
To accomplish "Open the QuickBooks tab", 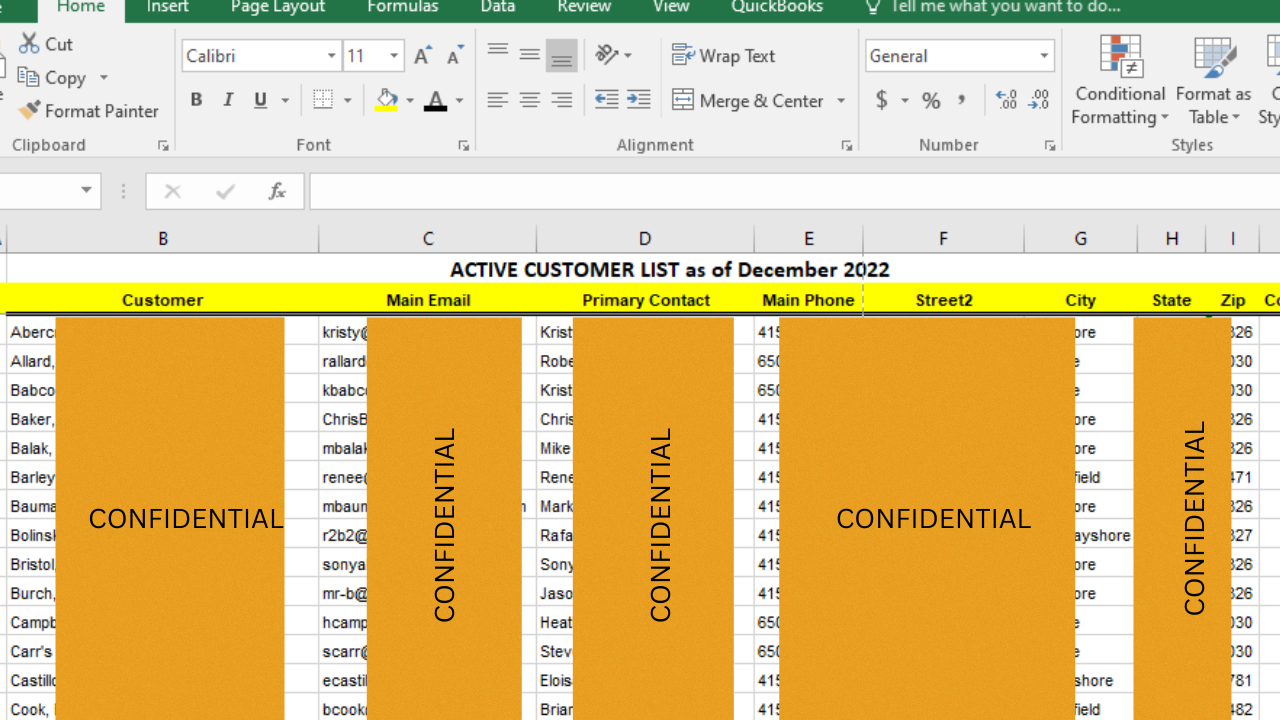I will point(777,7).
